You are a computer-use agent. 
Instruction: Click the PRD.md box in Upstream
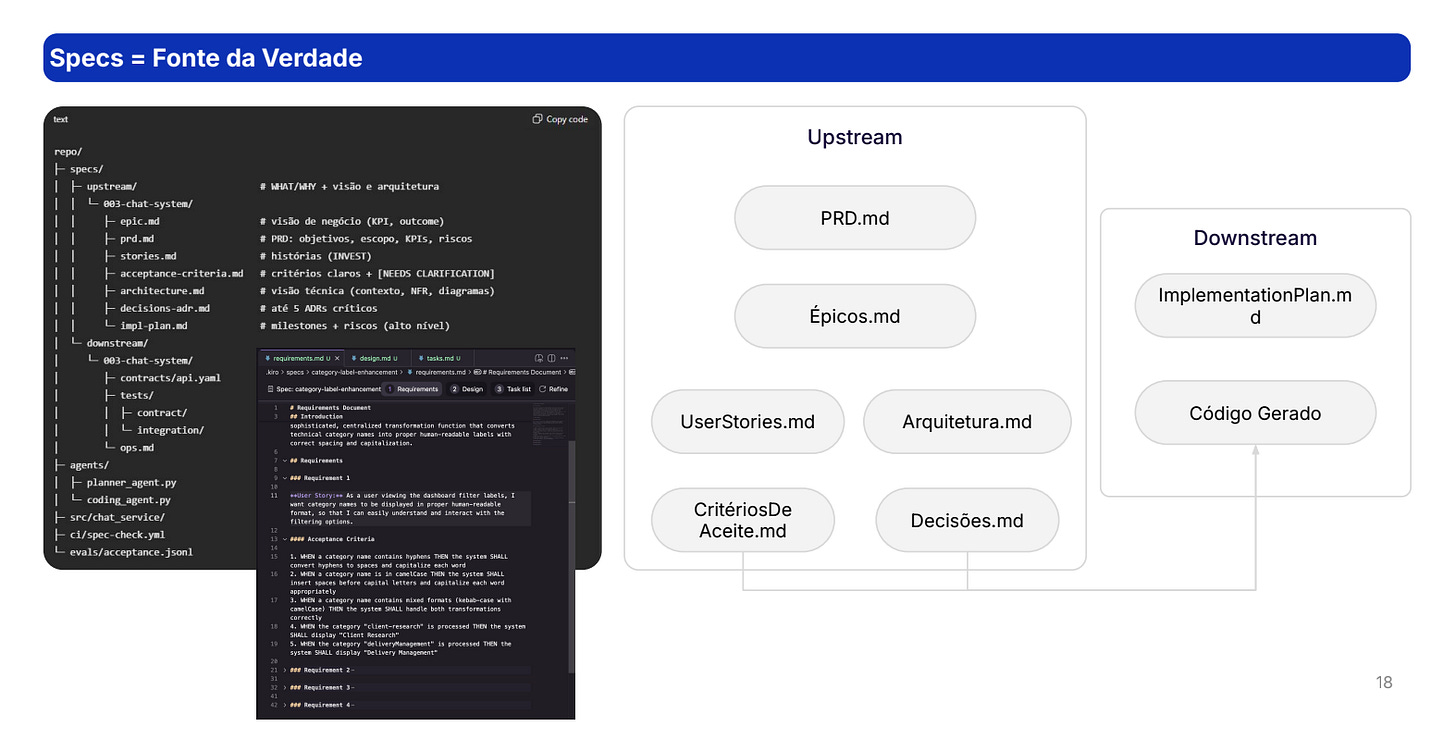[x=855, y=217]
